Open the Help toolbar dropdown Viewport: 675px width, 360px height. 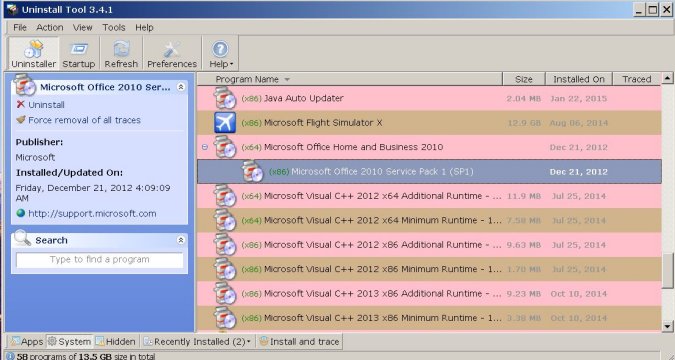pyautogui.click(x=220, y=53)
